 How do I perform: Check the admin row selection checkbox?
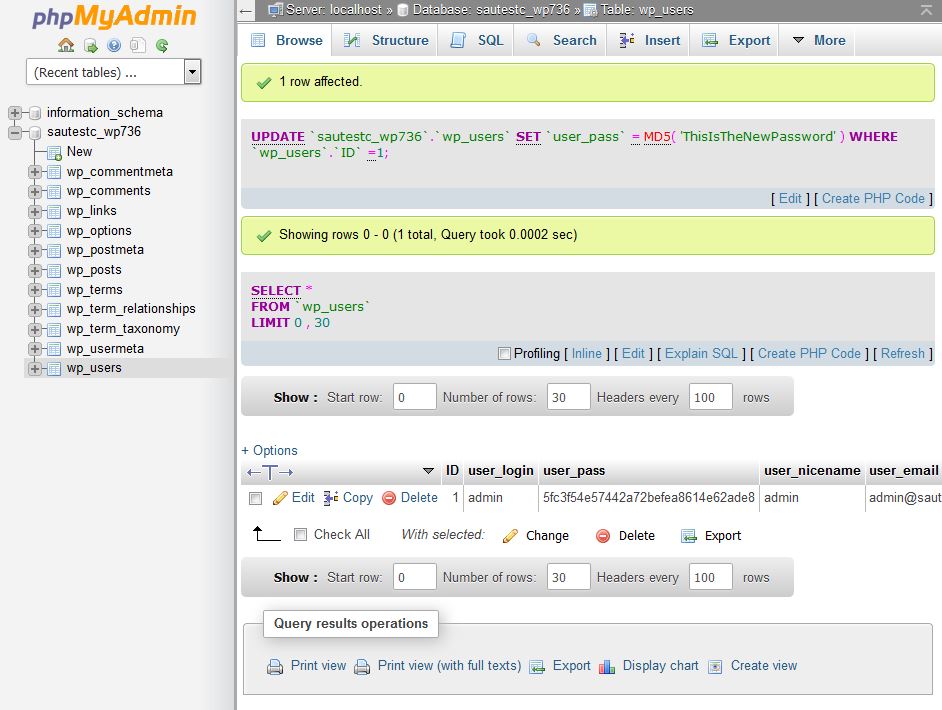(x=258, y=497)
